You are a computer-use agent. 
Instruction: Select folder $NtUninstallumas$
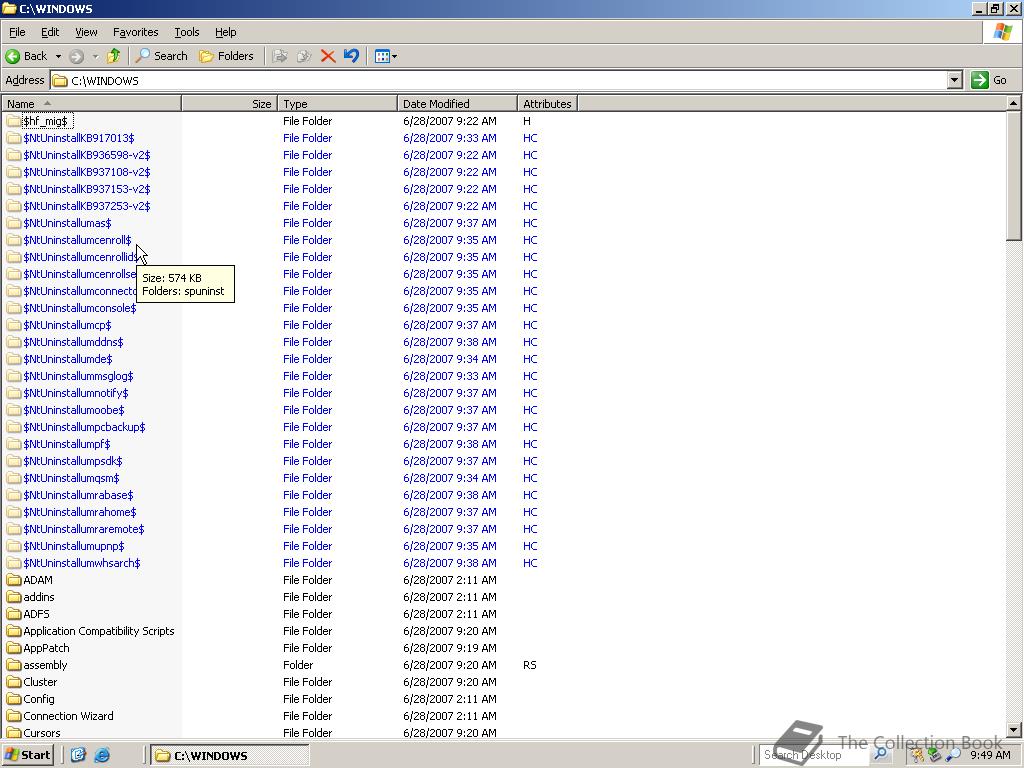click(x=67, y=223)
